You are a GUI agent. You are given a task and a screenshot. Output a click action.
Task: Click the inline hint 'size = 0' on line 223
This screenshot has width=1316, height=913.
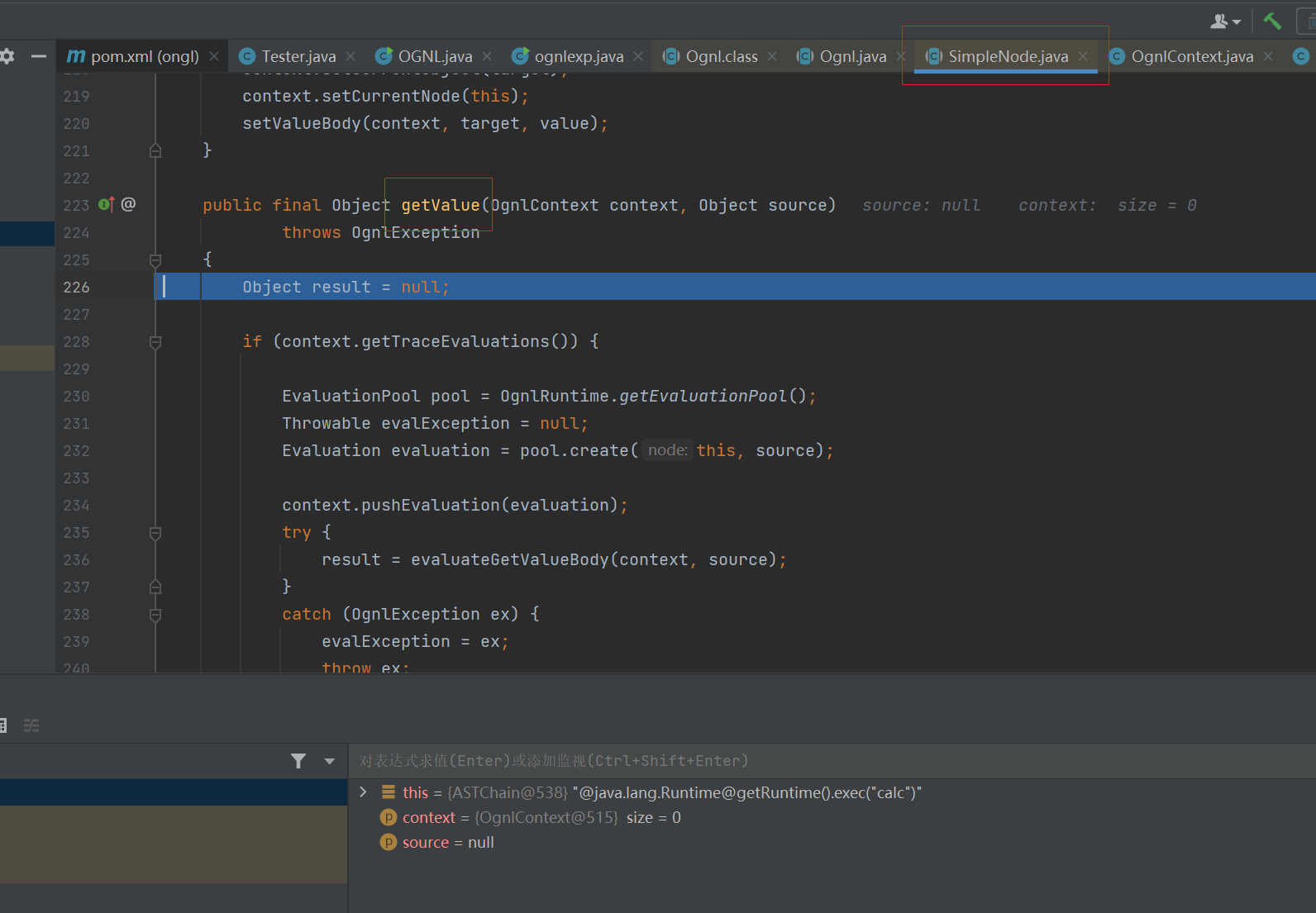point(1156,205)
